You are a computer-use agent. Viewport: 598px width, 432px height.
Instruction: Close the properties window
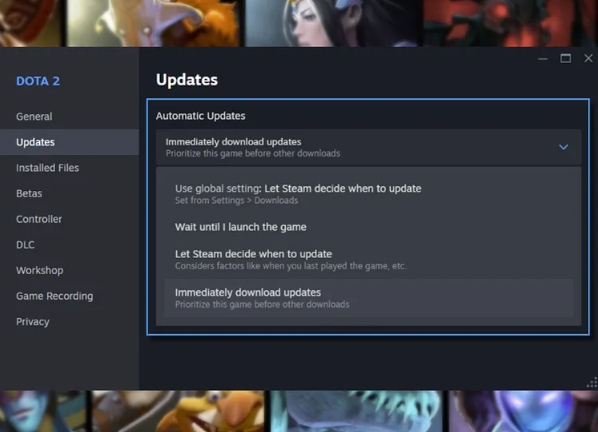588,58
